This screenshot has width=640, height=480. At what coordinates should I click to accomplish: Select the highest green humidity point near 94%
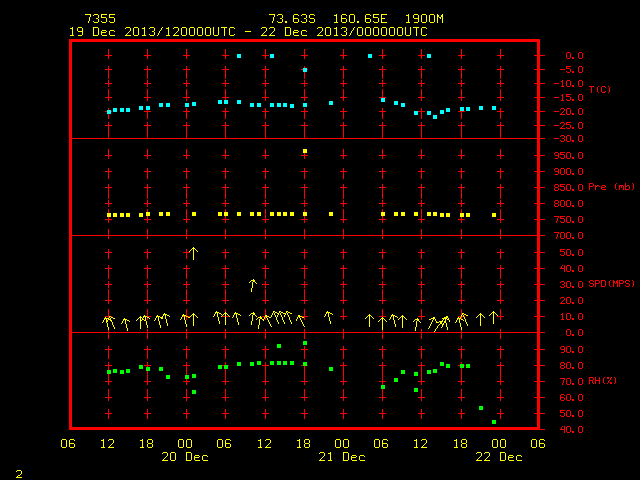305,343
